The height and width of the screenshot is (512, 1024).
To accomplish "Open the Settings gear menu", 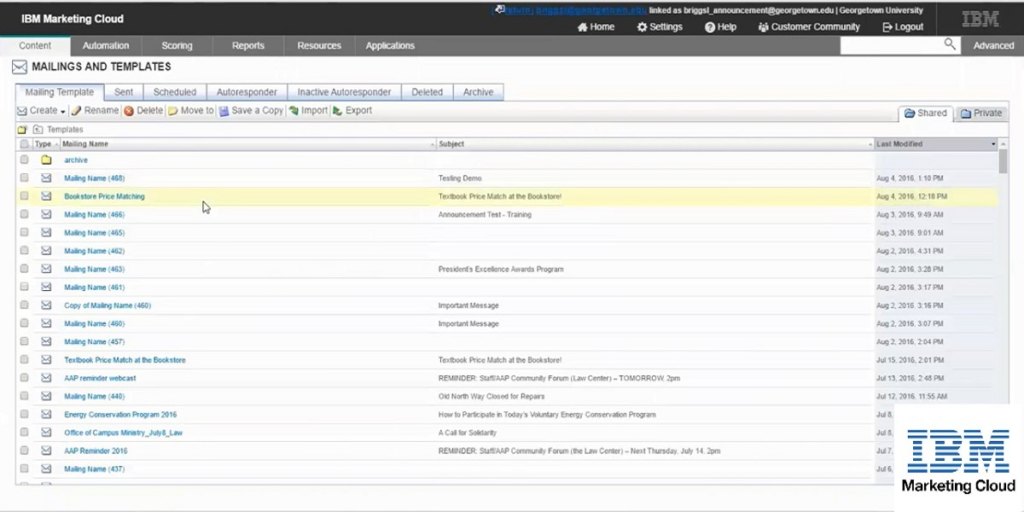I will [660, 27].
